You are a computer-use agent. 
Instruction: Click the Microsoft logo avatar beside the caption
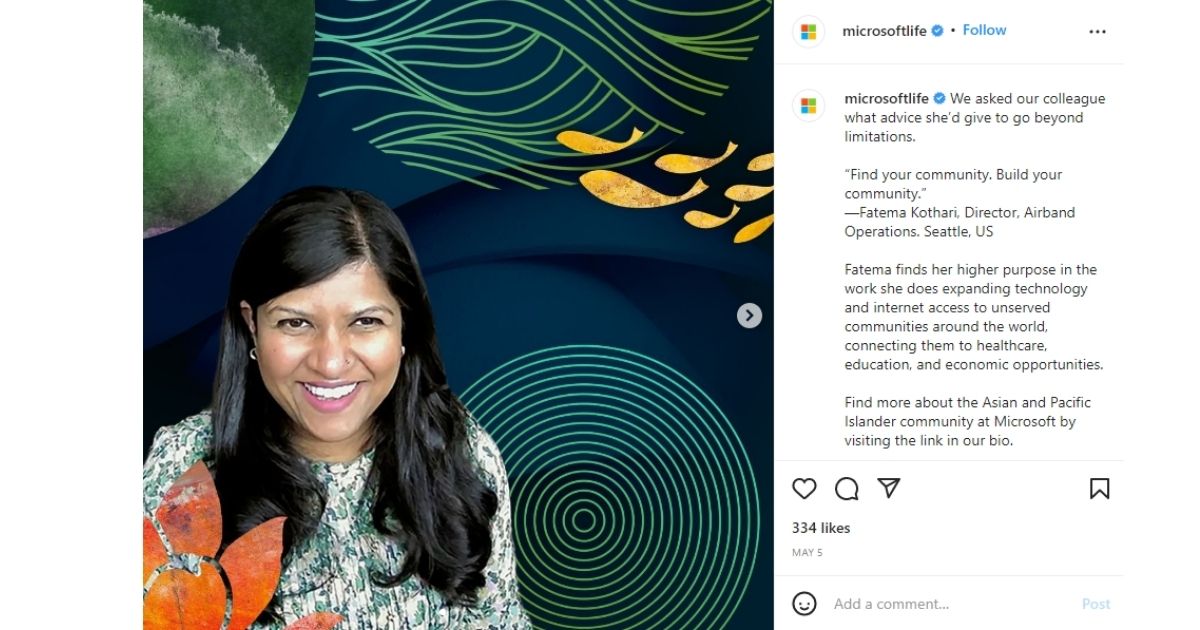click(808, 105)
